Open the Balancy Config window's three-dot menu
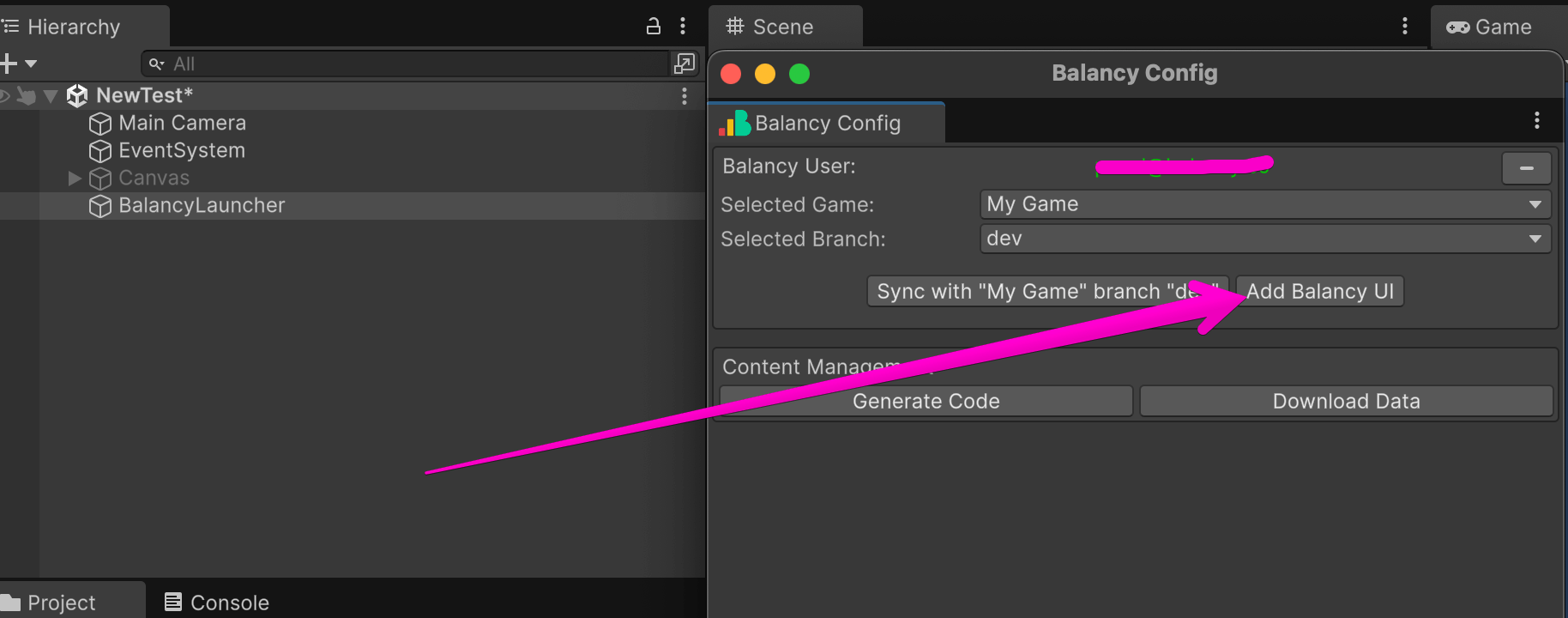The width and height of the screenshot is (1568, 618). [1536, 121]
